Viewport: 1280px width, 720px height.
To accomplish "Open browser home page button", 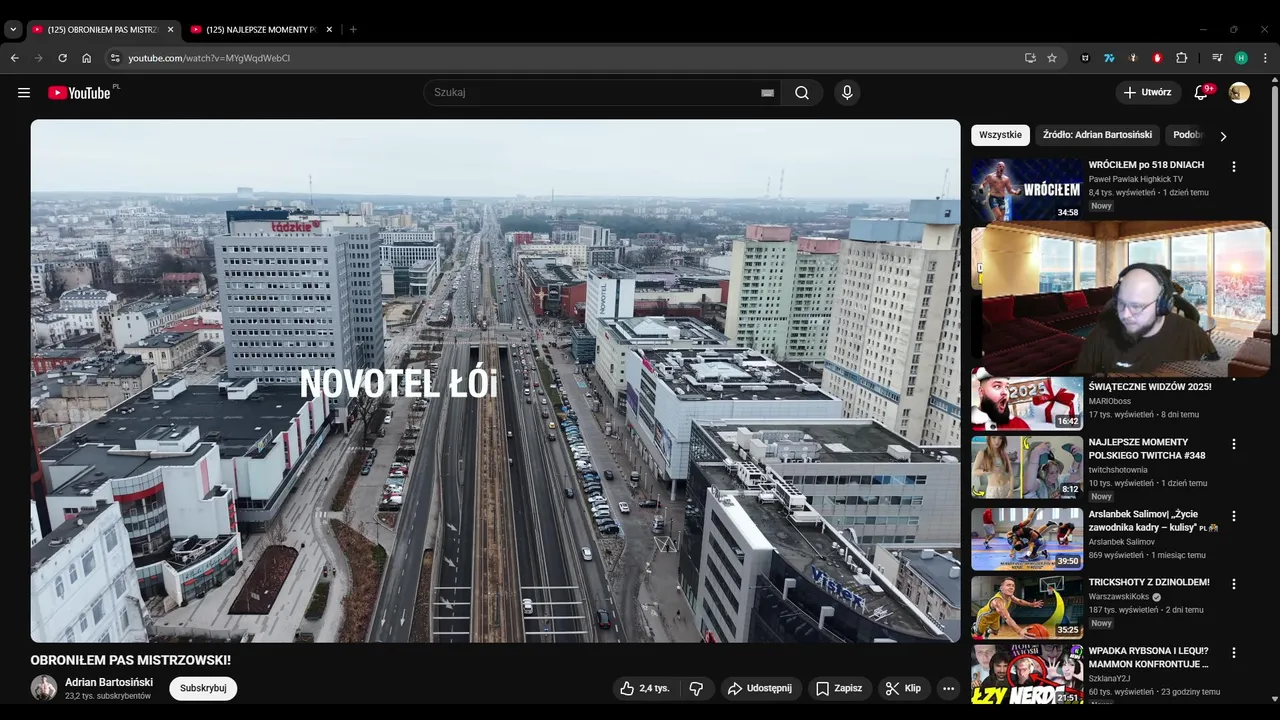I will [86, 58].
